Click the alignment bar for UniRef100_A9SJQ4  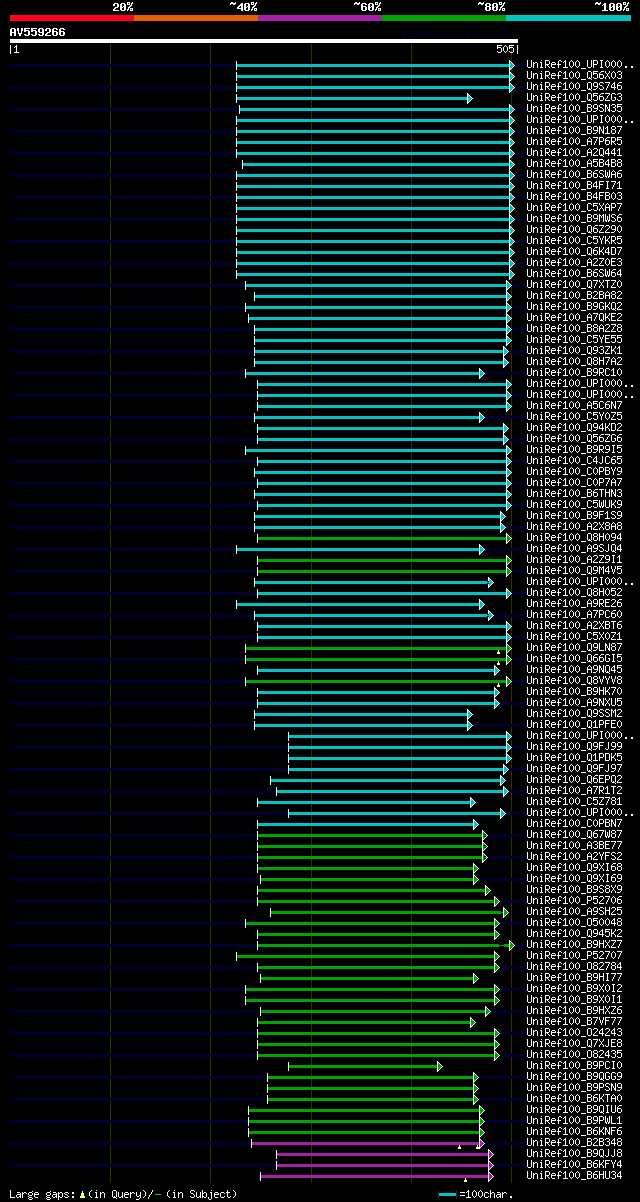(x=360, y=549)
